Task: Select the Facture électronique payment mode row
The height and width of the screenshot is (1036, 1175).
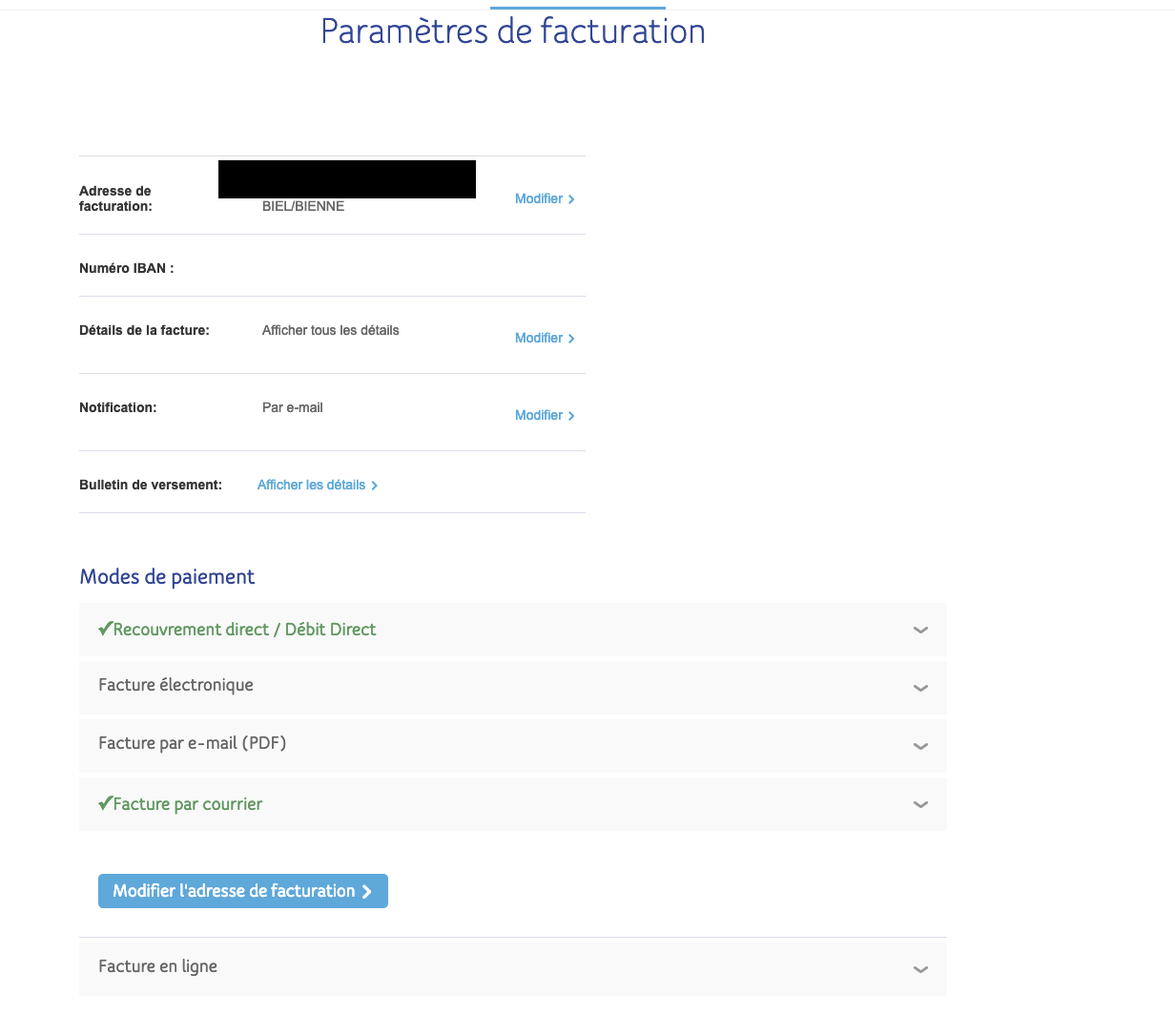Action: point(176,685)
